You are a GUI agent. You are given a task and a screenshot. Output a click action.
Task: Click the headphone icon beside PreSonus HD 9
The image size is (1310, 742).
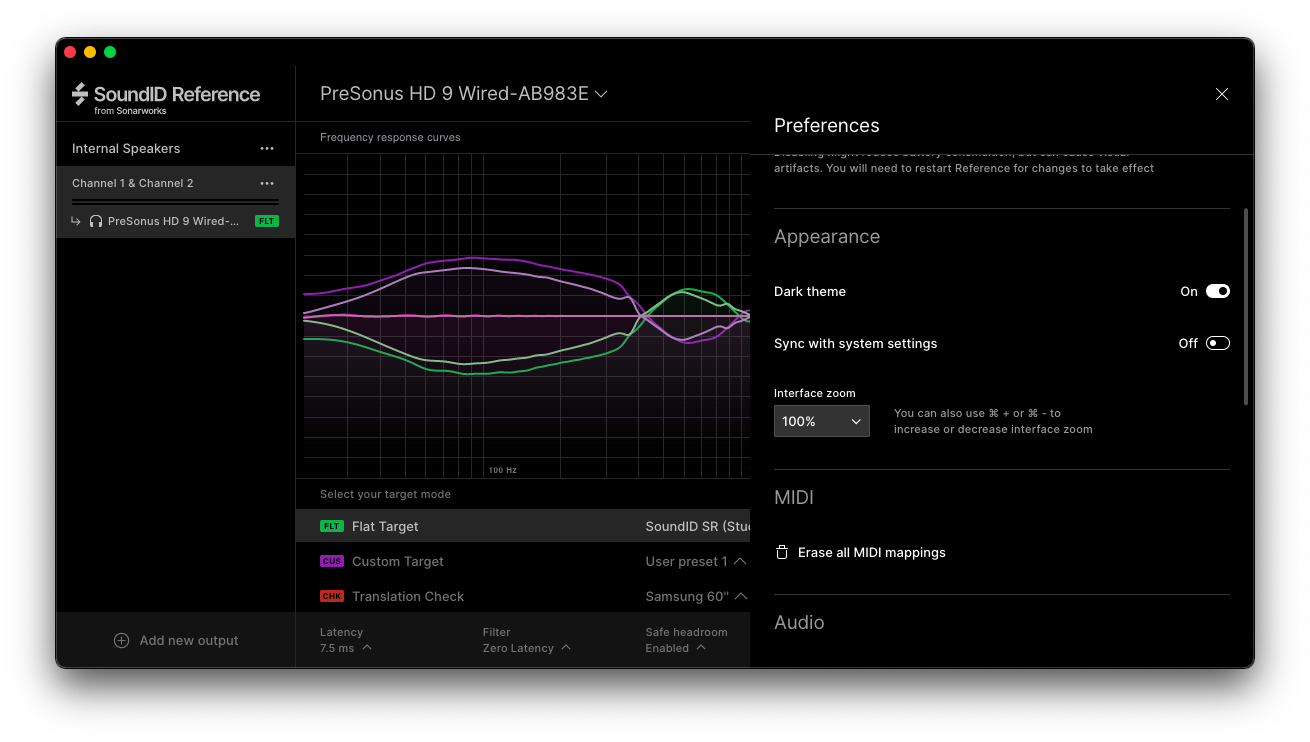pos(96,221)
